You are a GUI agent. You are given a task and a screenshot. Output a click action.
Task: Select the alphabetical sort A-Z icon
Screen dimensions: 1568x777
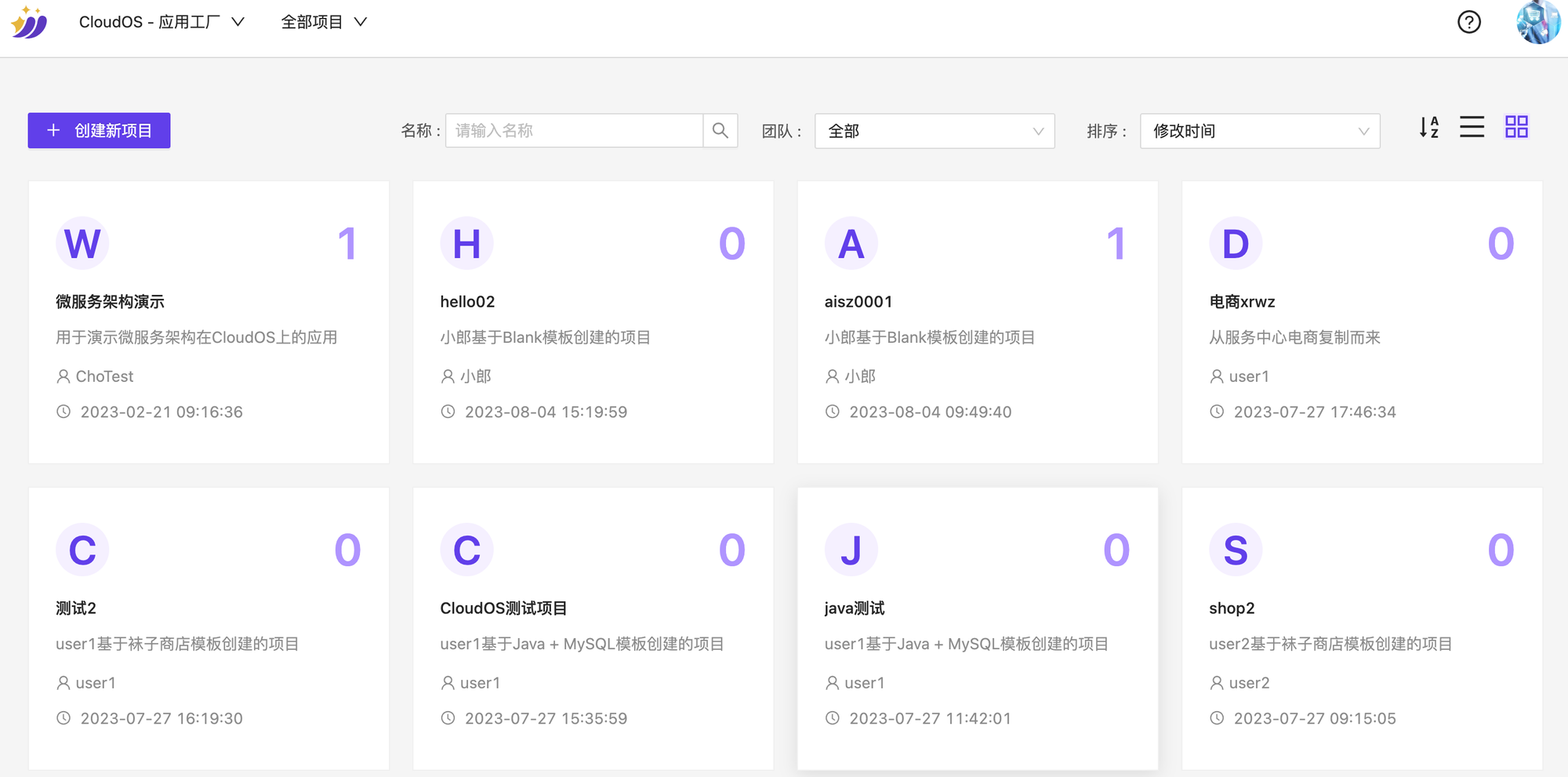pyautogui.click(x=1428, y=128)
